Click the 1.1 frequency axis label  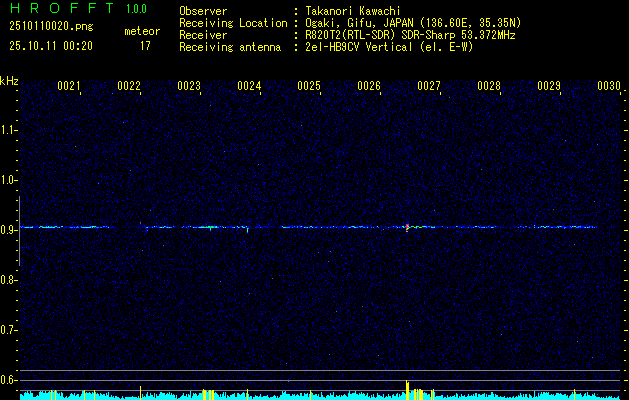(x=8, y=130)
